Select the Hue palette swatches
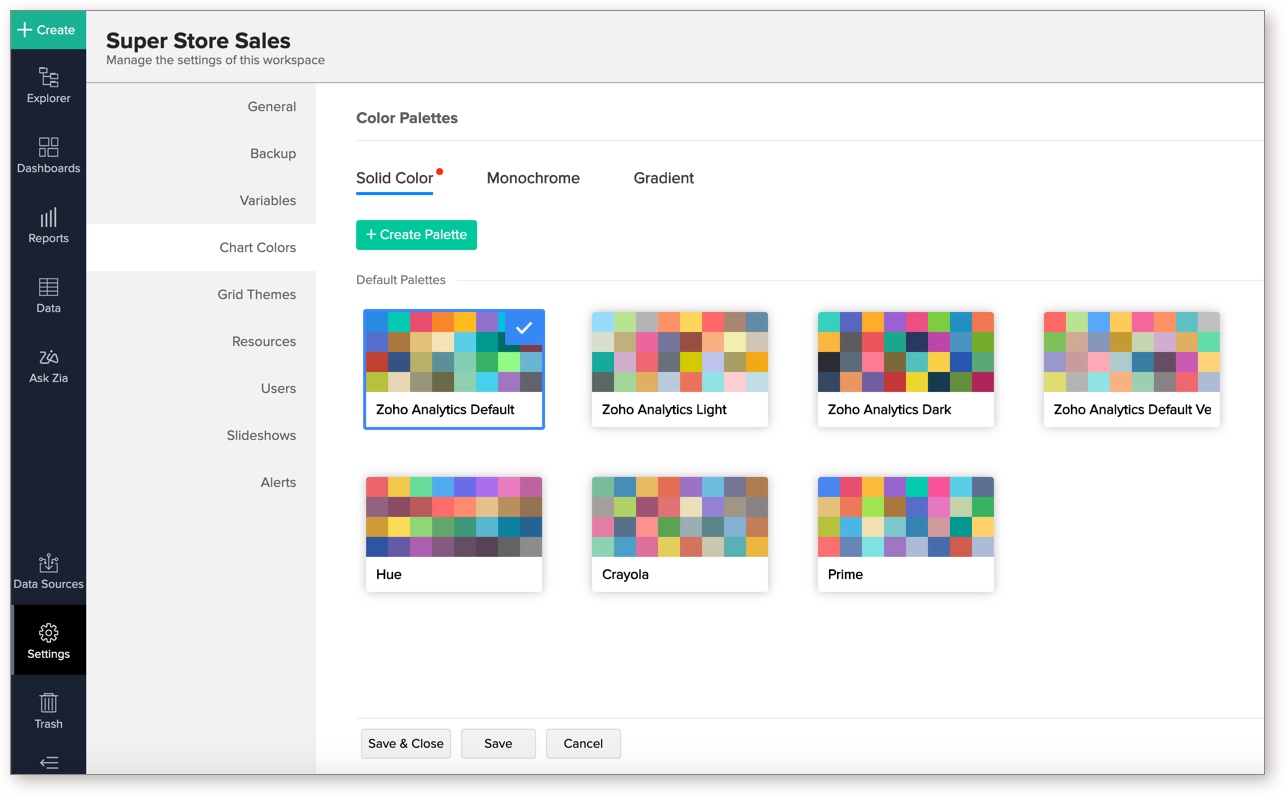1285x795 pixels. (x=454, y=516)
